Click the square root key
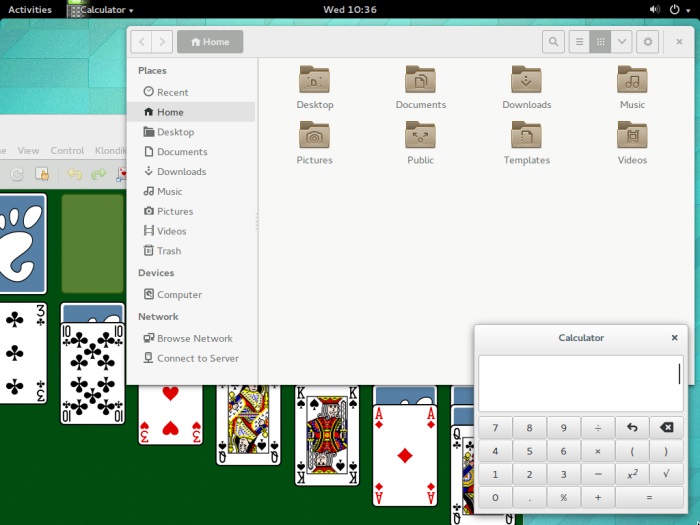Viewport: 700px width, 525px height. click(666, 474)
